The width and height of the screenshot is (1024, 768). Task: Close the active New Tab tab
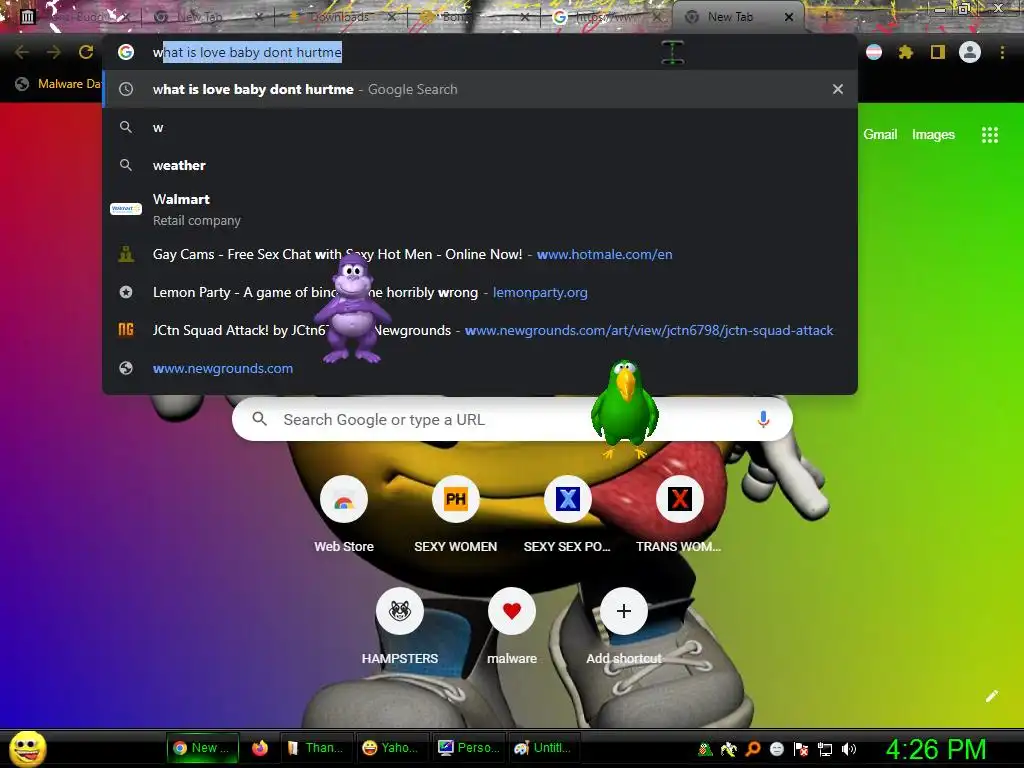(x=789, y=17)
